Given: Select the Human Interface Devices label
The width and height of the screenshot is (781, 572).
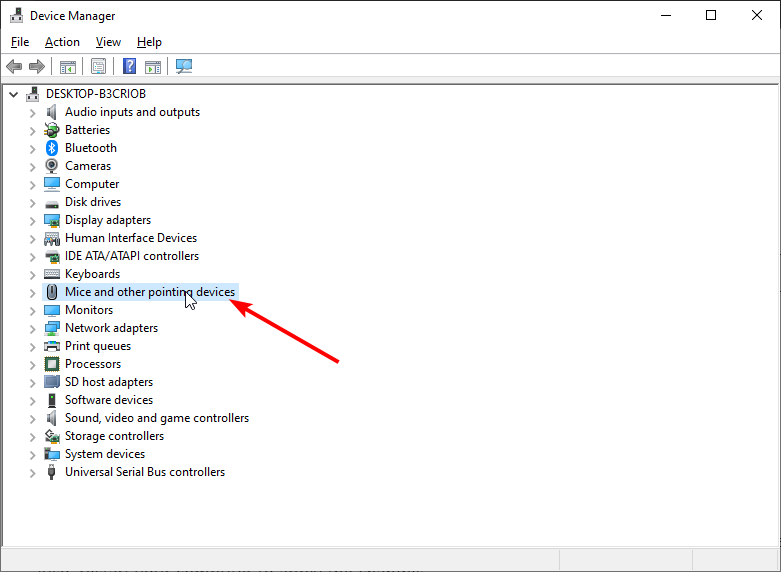Looking at the screenshot, I should (131, 238).
